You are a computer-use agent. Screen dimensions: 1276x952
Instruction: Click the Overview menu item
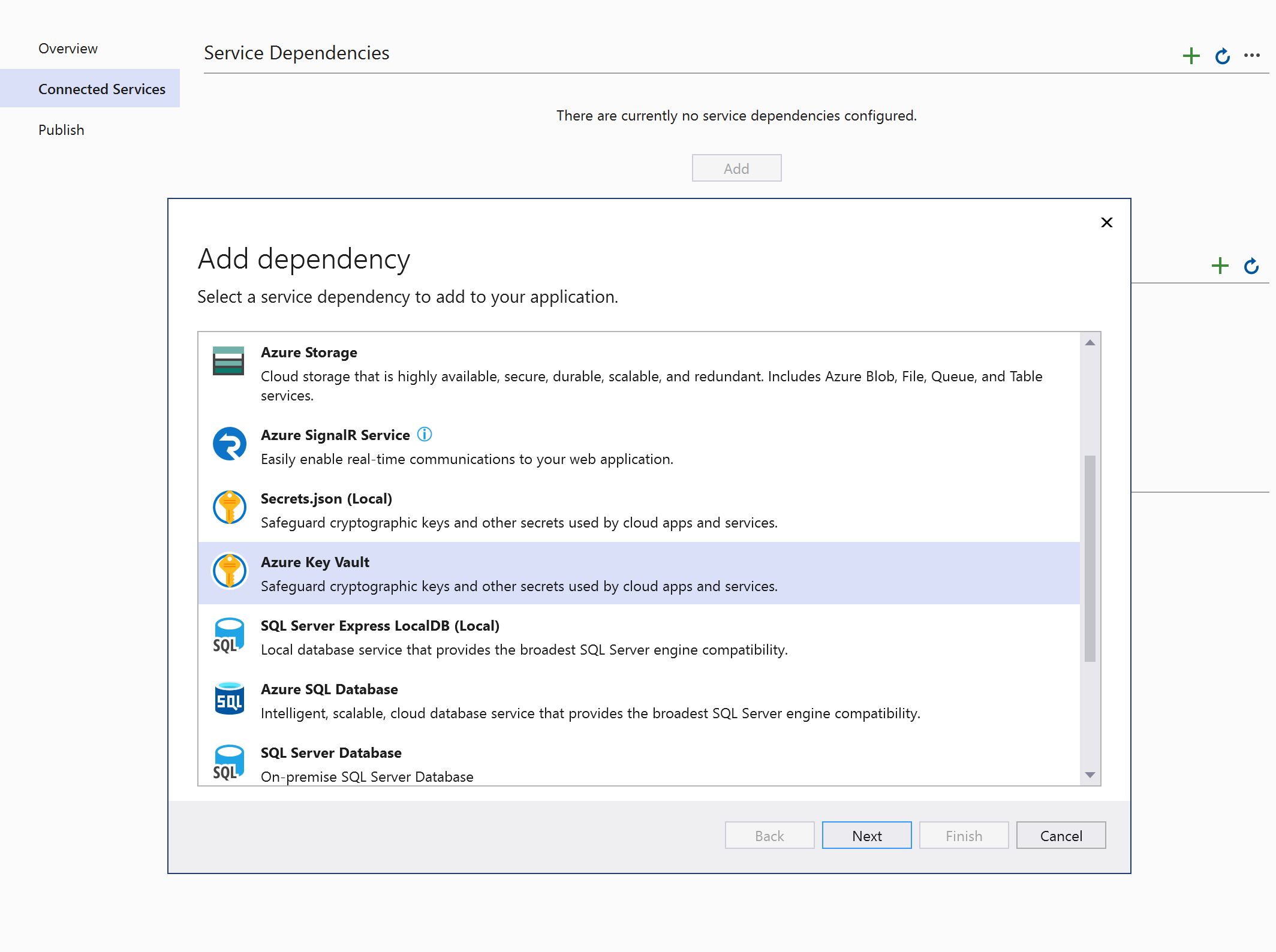tap(66, 48)
